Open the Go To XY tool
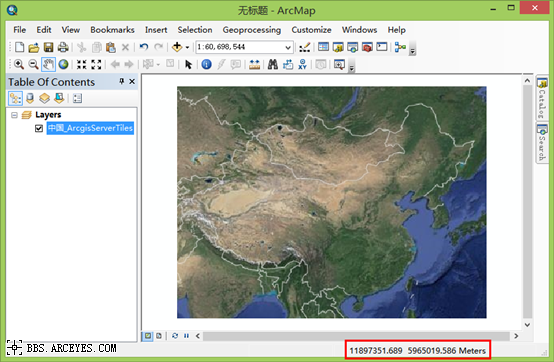This screenshot has width=554, height=362. tap(302, 64)
